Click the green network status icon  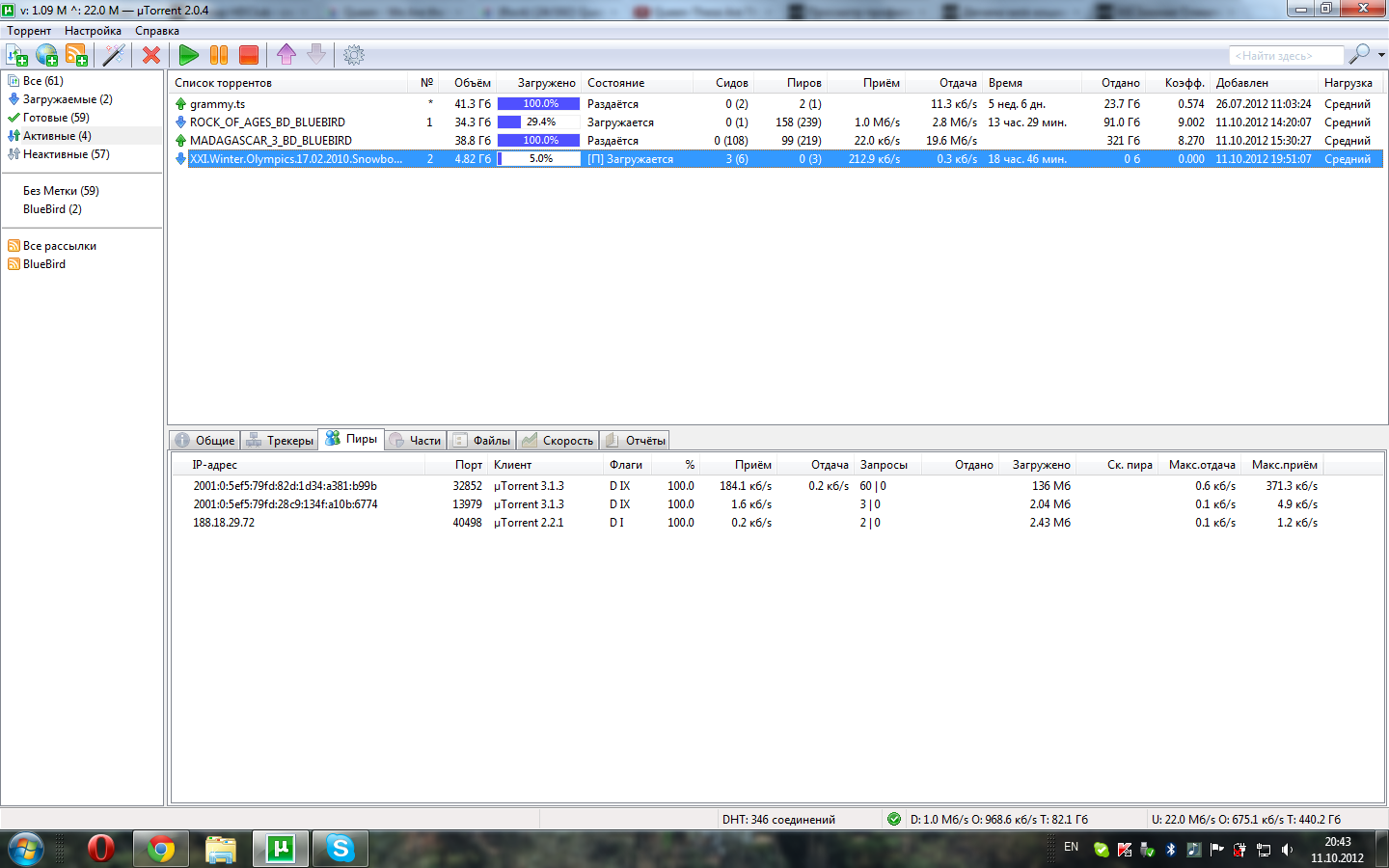click(894, 819)
